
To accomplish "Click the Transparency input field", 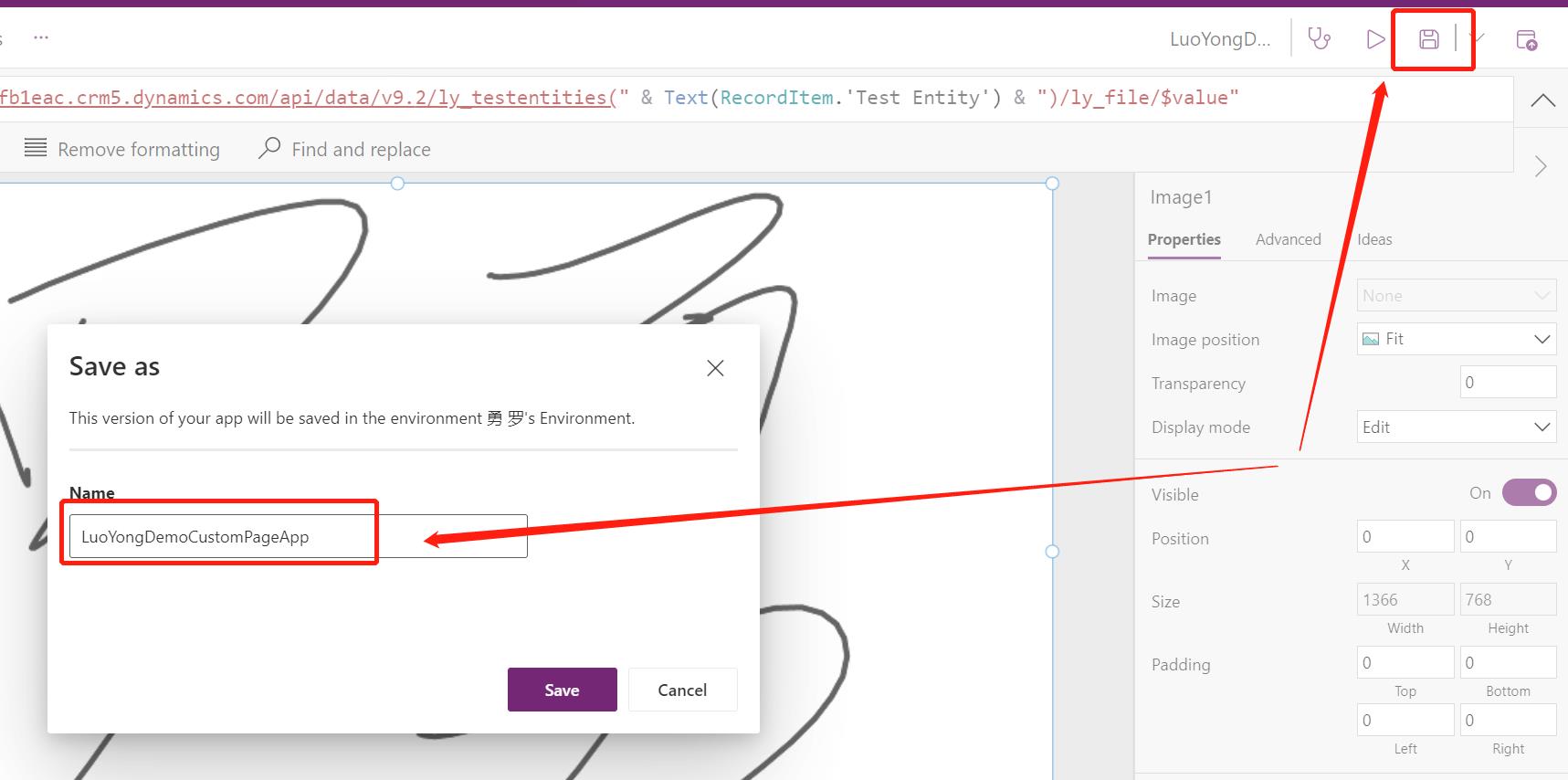I will 1508,382.
